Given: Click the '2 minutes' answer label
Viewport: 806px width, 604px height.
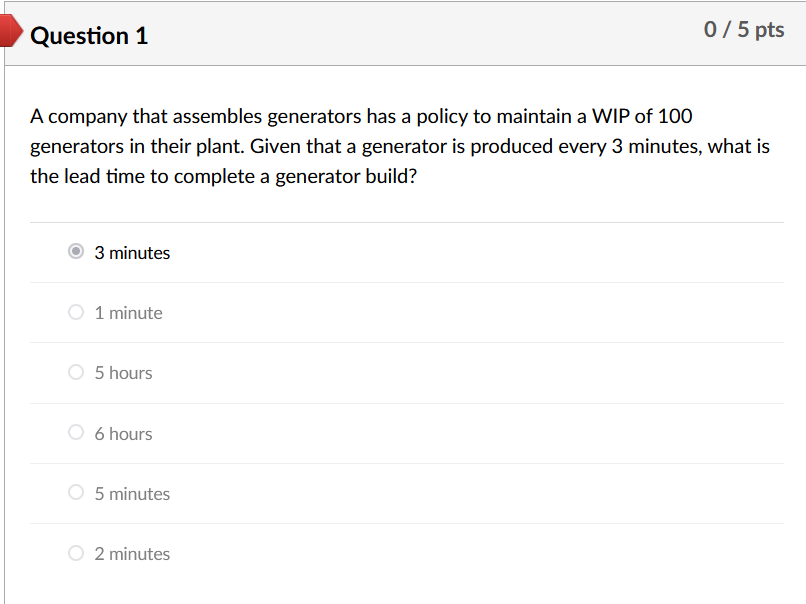Looking at the screenshot, I should 132,553.
